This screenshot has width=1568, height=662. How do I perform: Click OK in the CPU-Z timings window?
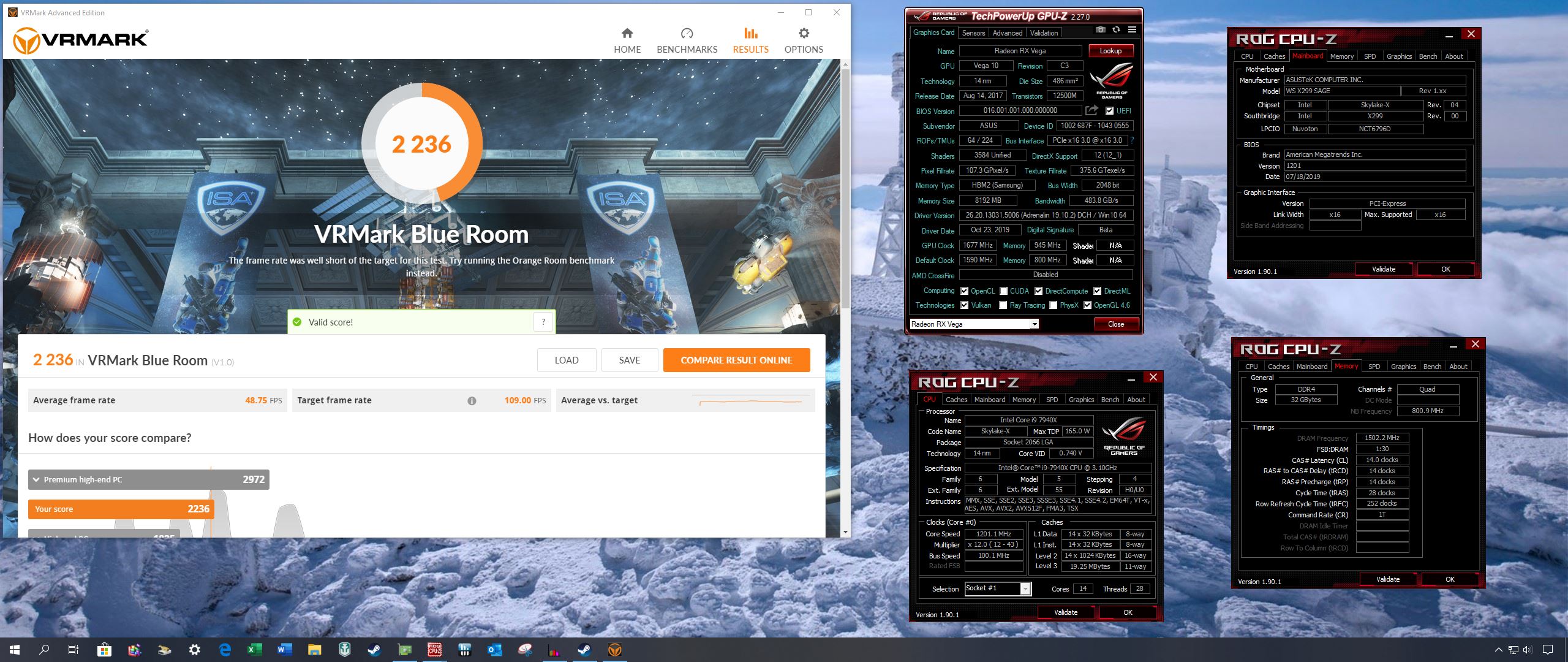click(x=1450, y=579)
